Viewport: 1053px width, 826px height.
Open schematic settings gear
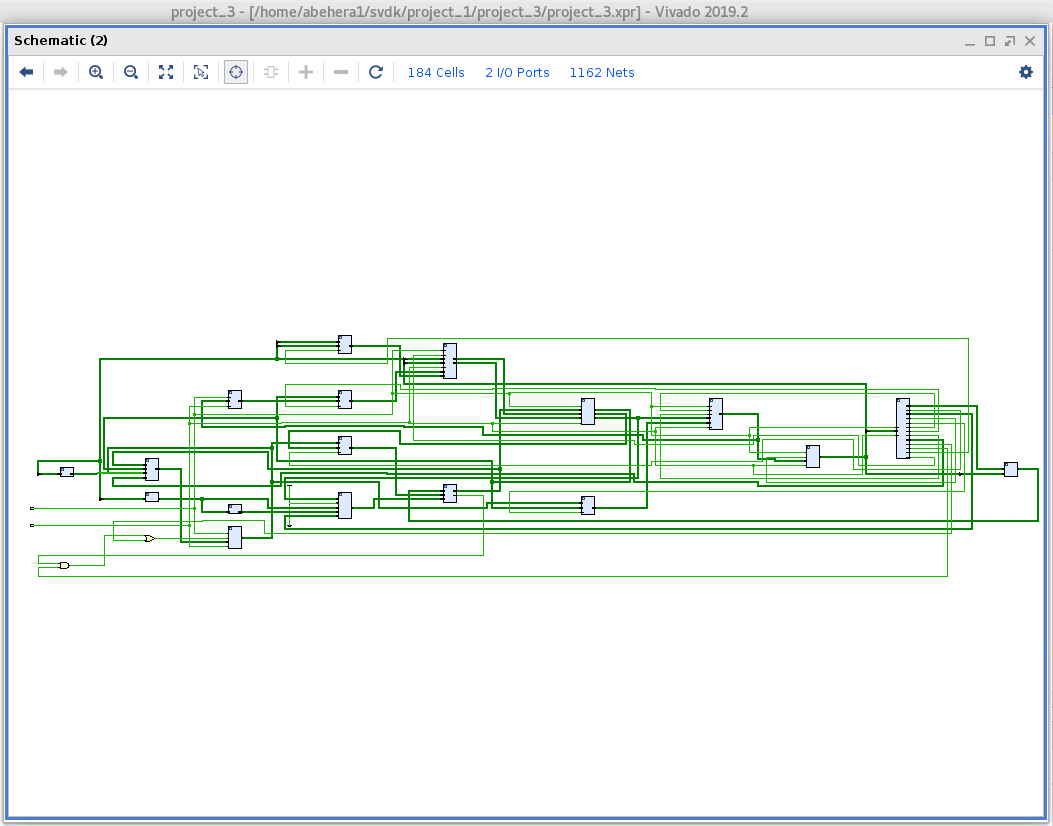[1026, 72]
